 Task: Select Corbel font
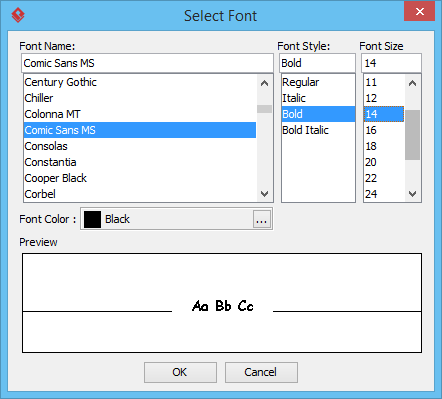[140, 194]
